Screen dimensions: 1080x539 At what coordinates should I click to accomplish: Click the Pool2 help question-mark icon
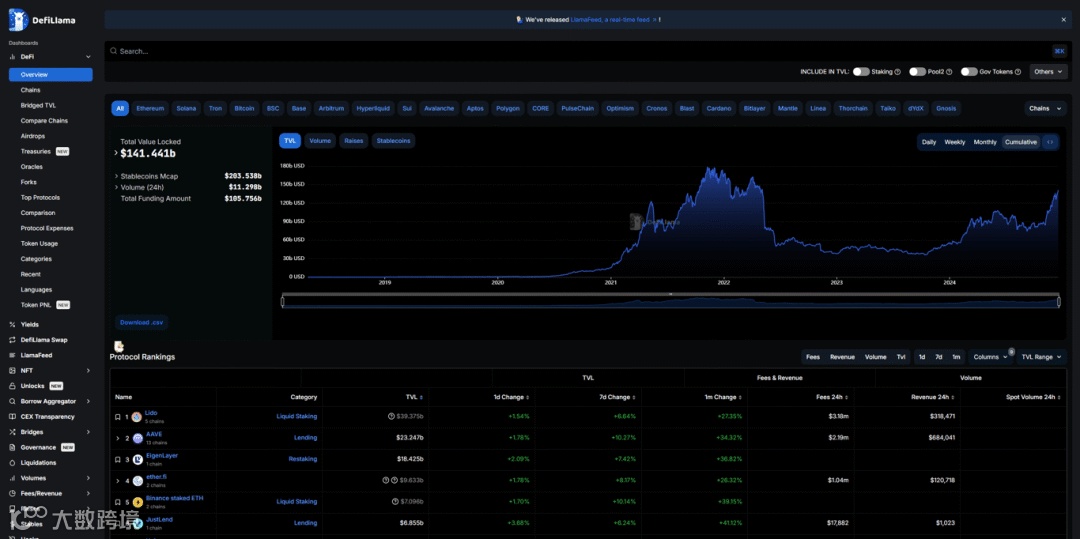[x=949, y=72]
